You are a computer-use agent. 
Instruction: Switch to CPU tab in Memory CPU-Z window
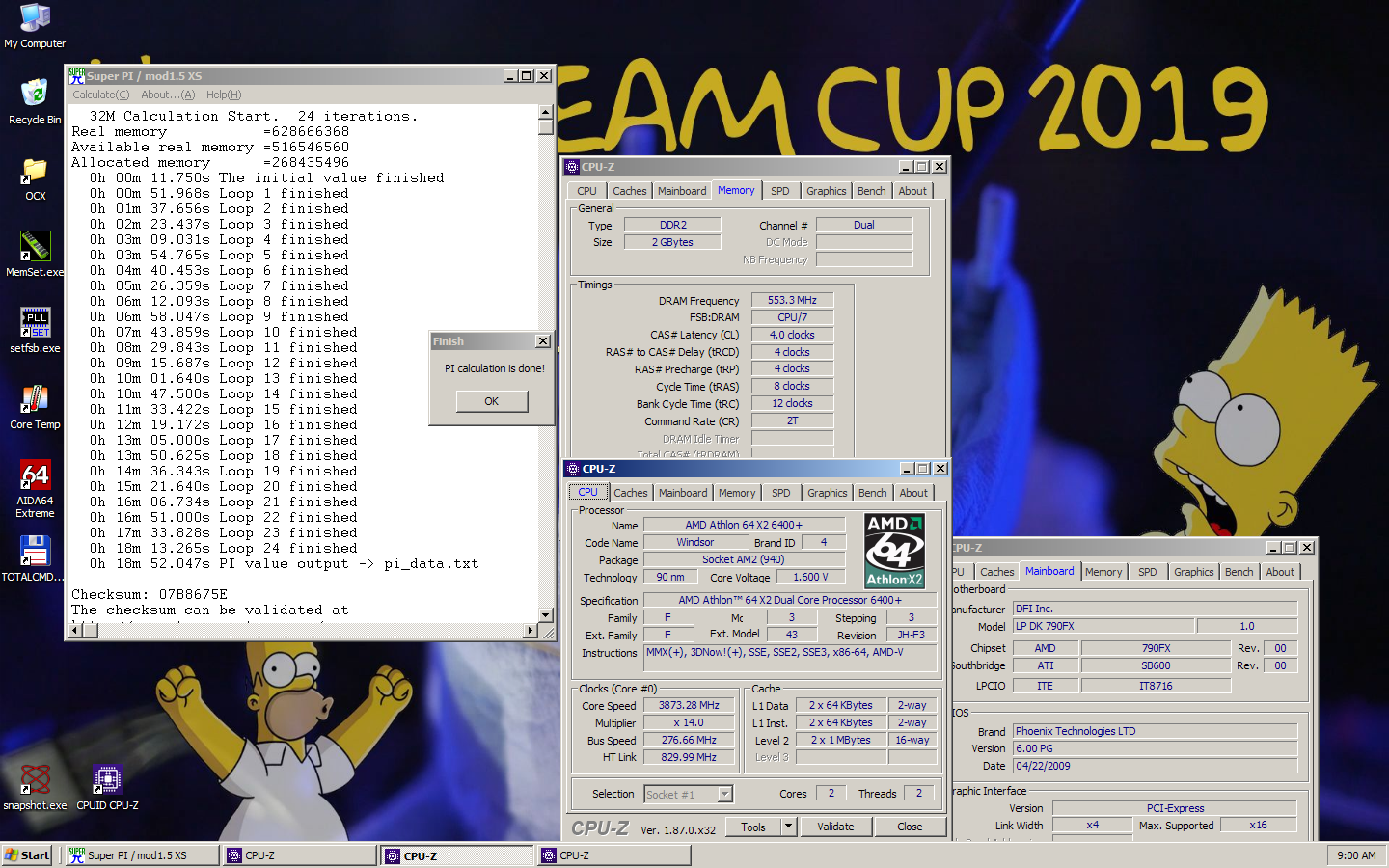coord(587,191)
